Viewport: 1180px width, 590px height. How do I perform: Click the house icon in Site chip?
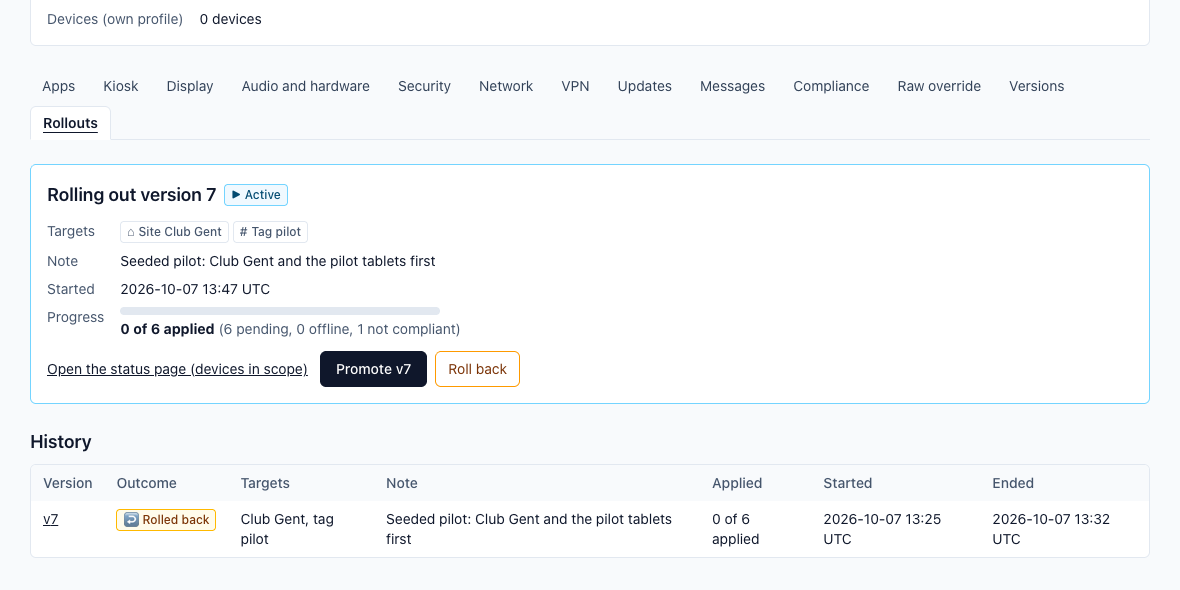click(x=131, y=232)
